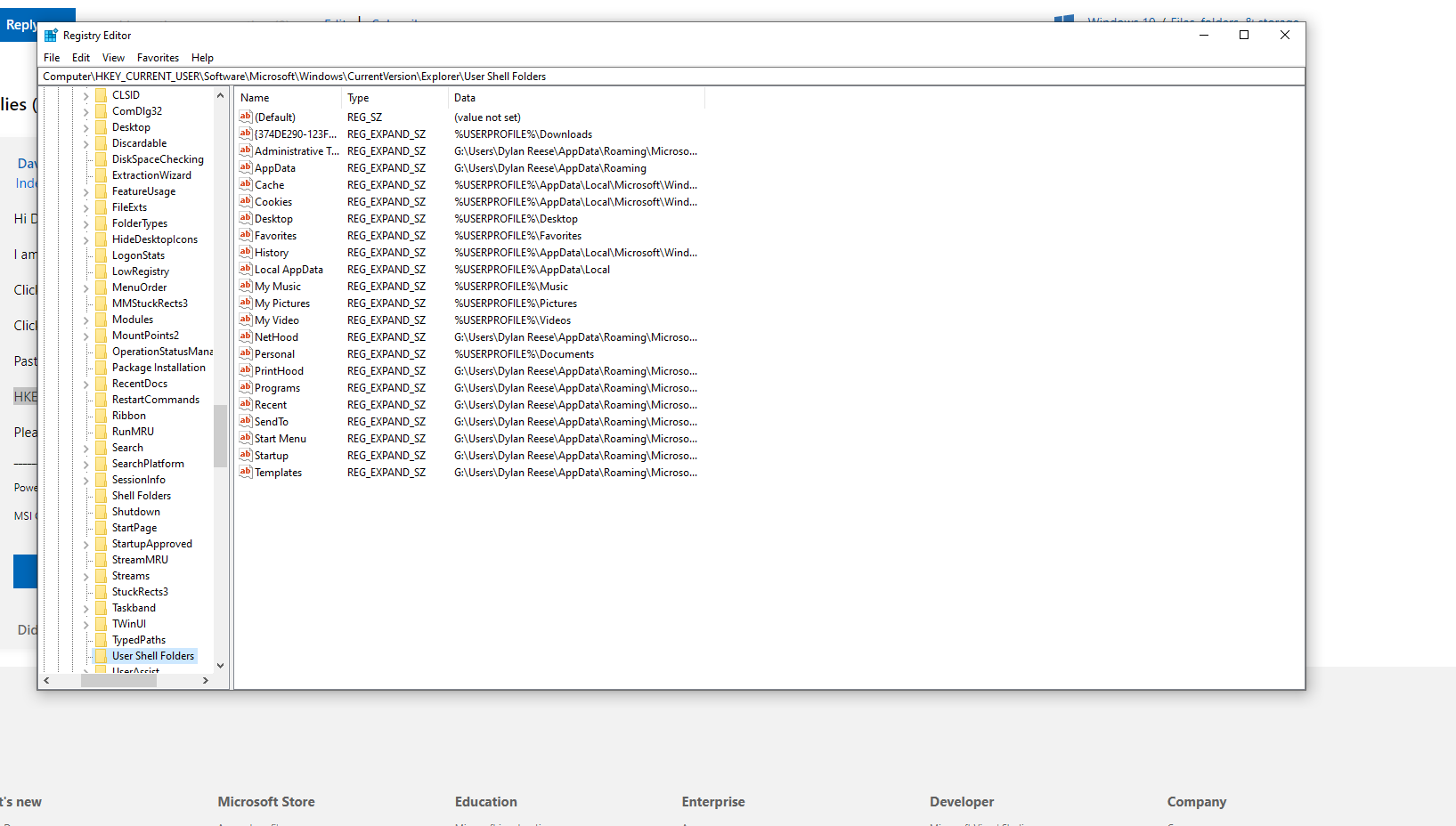Select the icon beside the Favorites value
Viewport: 1456px width, 826px height.
[246, 235]
